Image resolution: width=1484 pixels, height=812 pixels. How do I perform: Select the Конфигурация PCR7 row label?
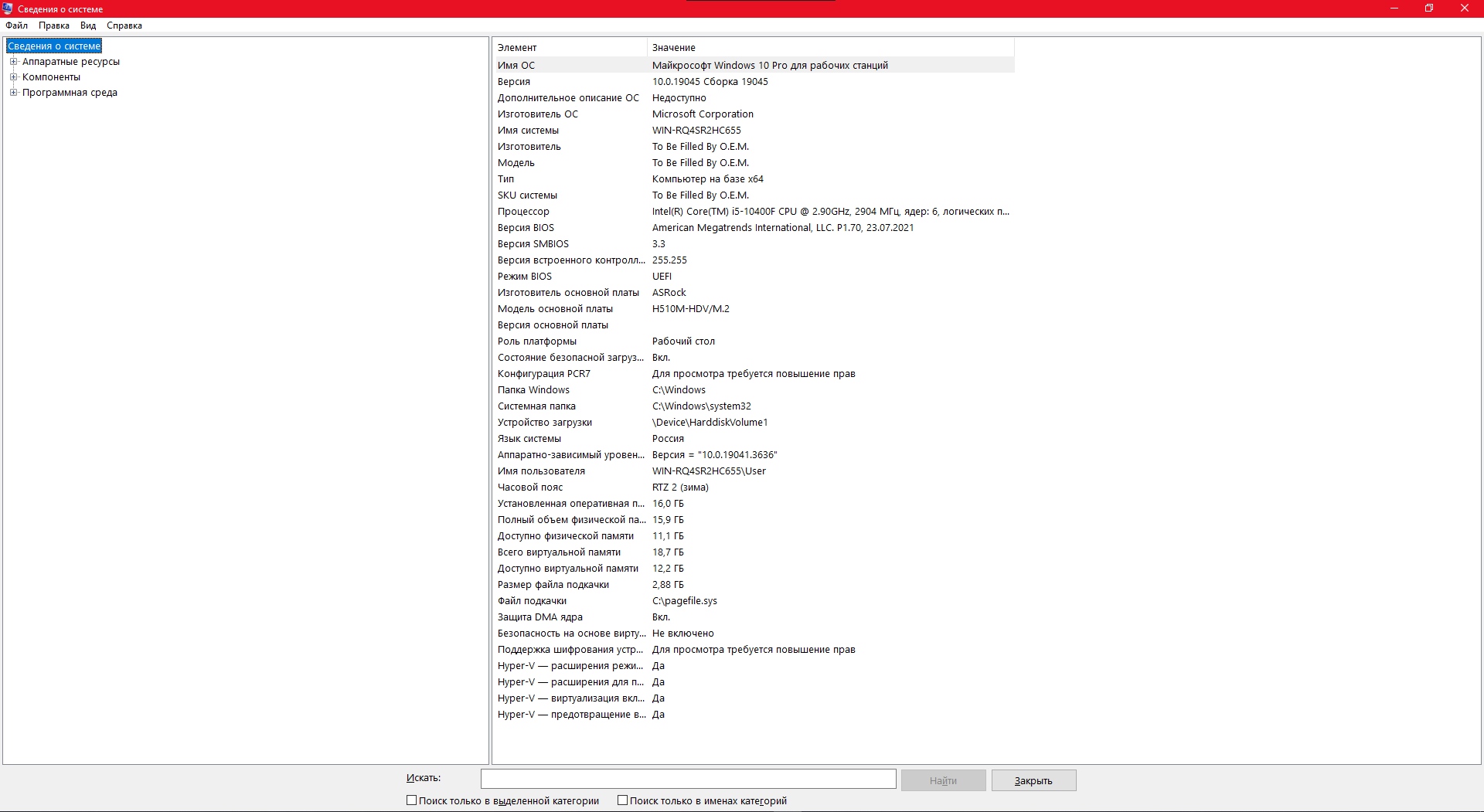pos(543,374)
